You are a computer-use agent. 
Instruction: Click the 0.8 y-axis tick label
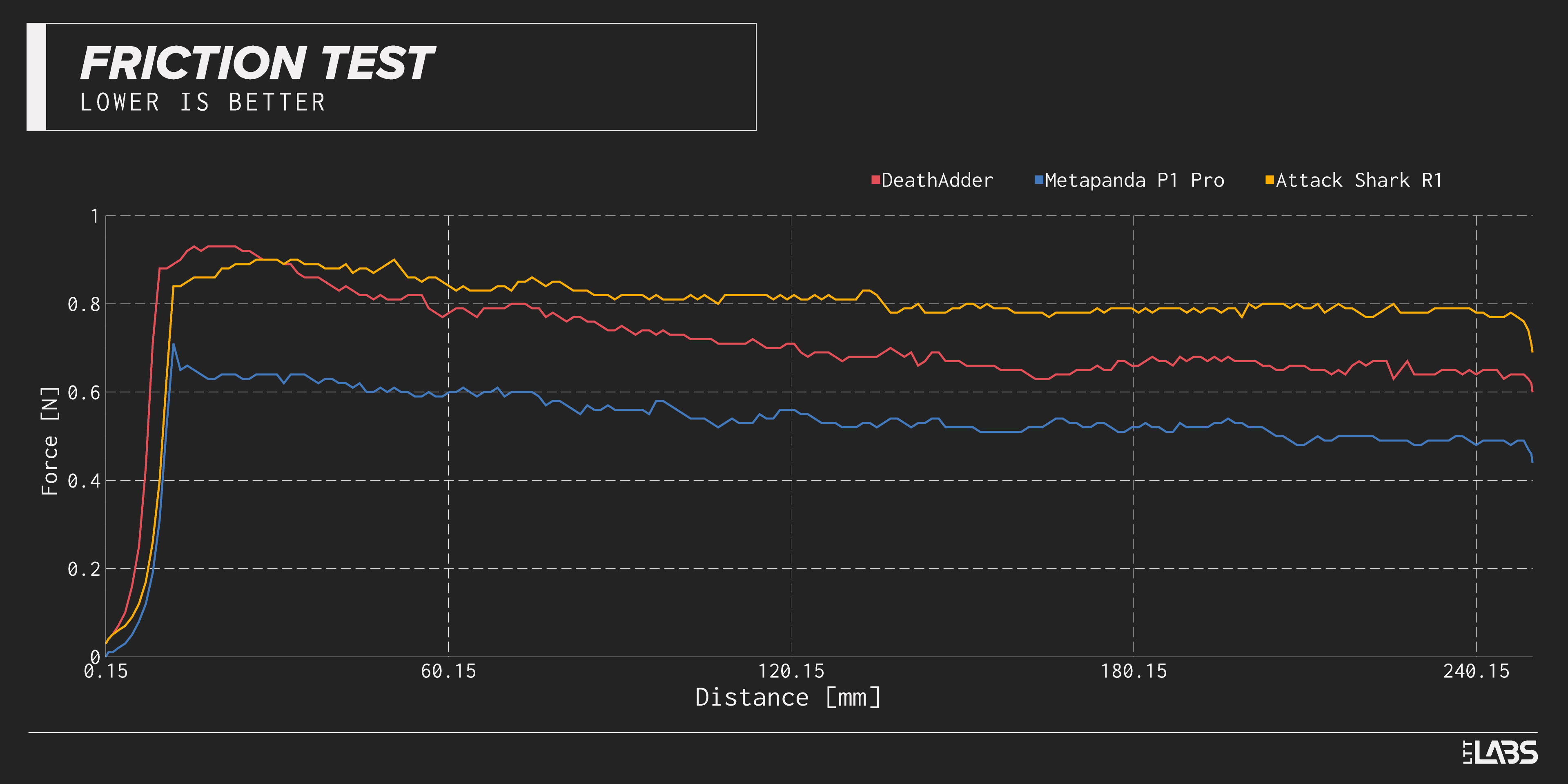coord(83,304)
